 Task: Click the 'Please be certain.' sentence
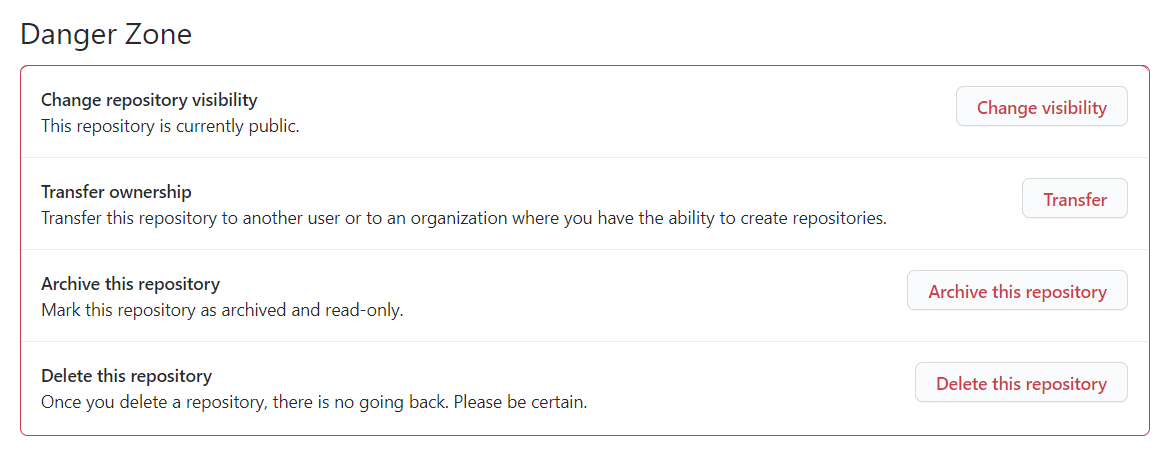(x=520, y=401)
